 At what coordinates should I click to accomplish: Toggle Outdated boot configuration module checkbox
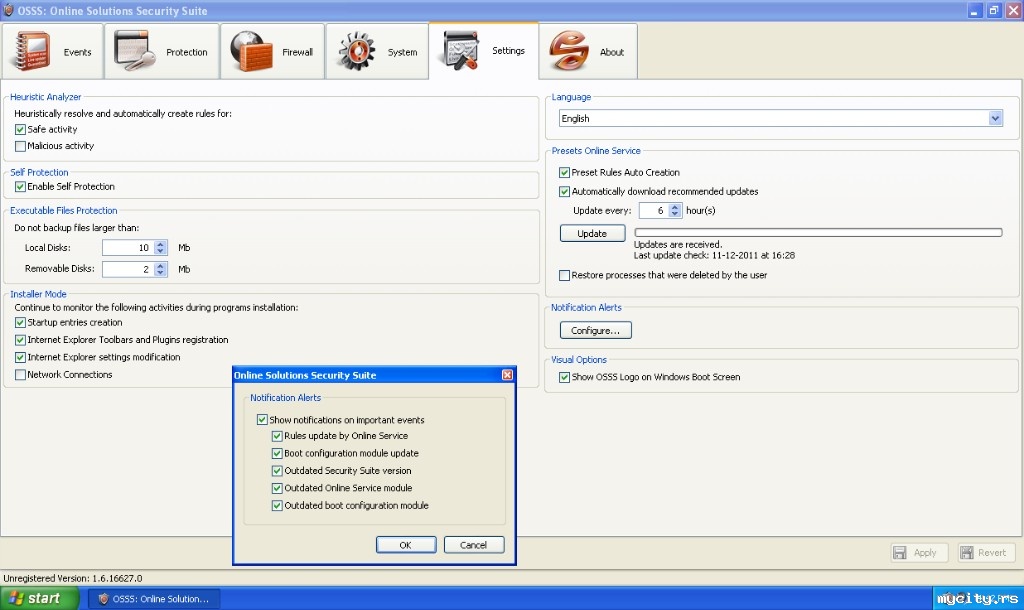(x=277, y=506)
